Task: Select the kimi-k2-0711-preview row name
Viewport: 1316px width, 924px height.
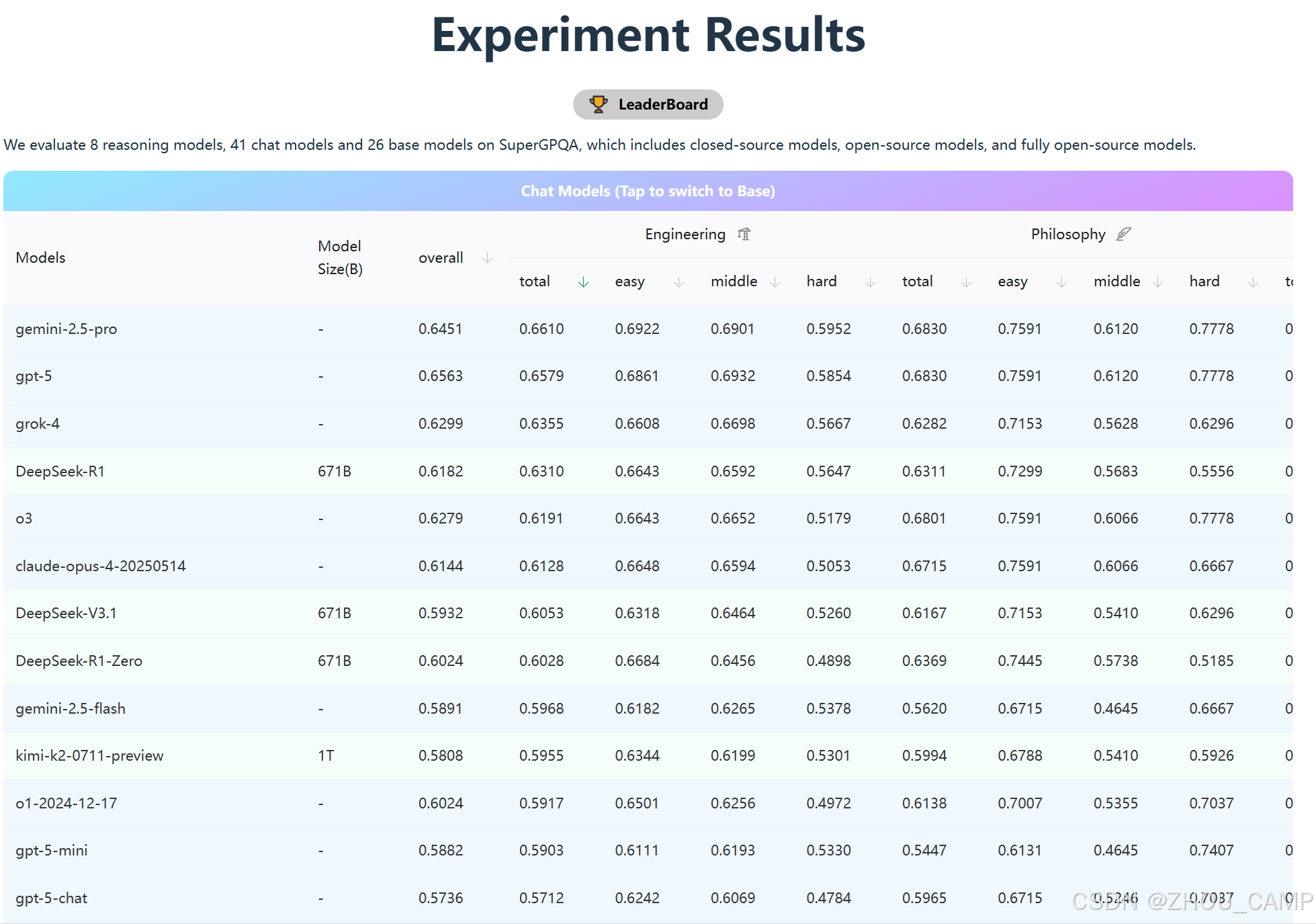Action: [89, 755]
